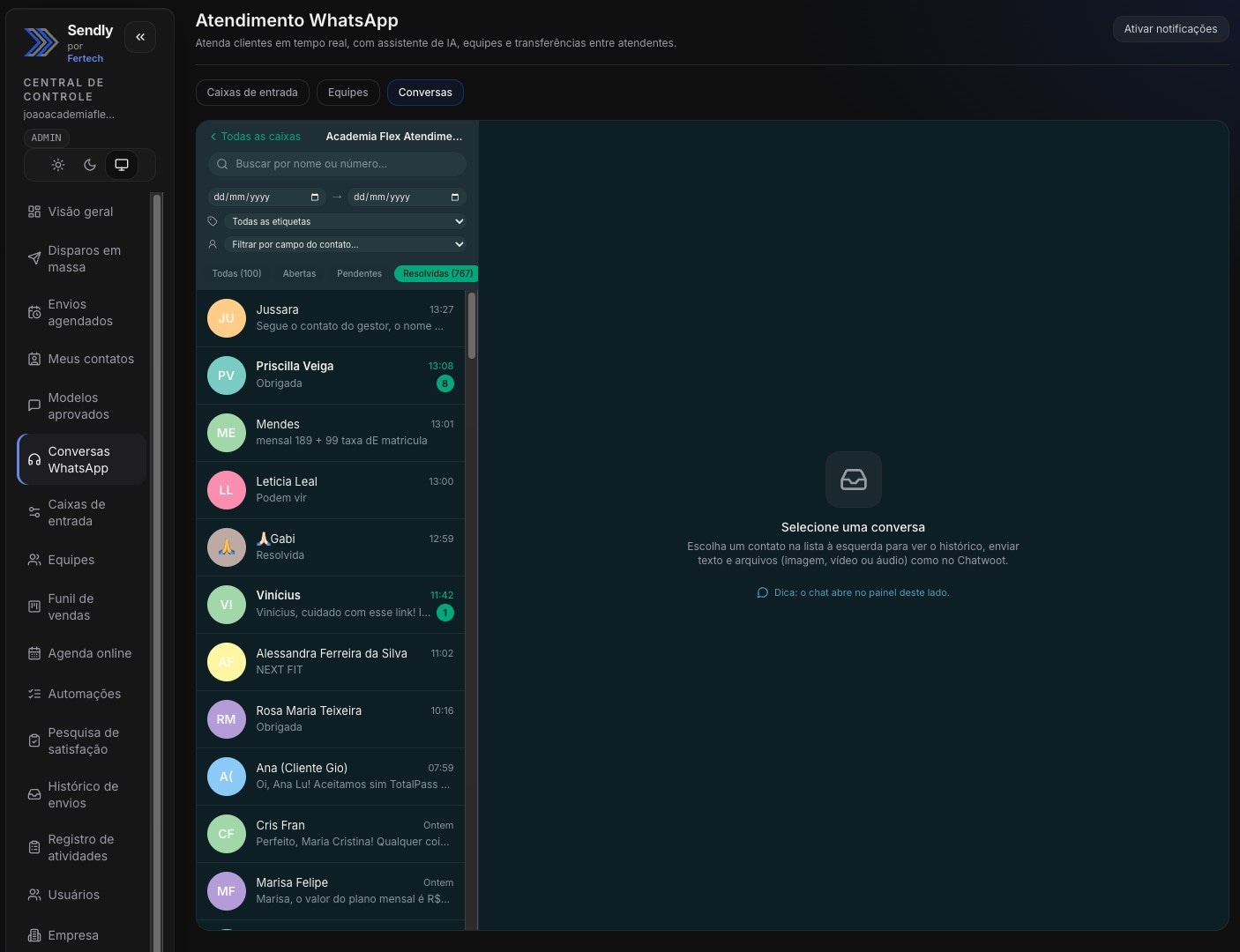
Task: Open Gabi conversation avatar
Action: point(227,547)
